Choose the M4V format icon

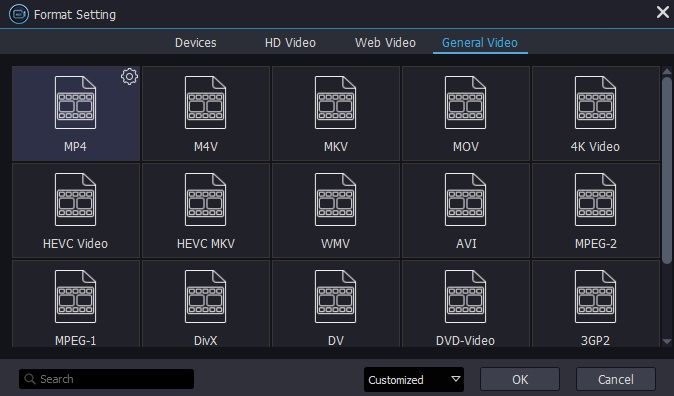[x=205, y=103]
